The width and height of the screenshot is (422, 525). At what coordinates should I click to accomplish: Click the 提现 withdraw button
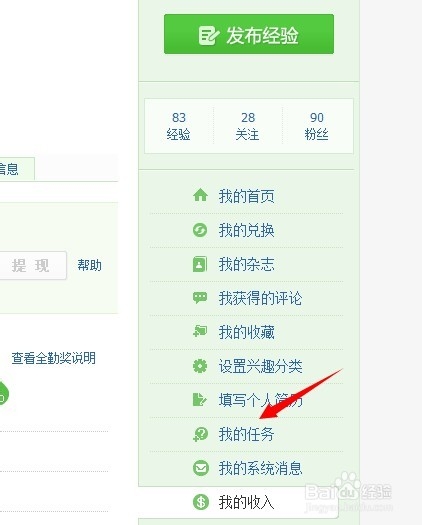31,266
